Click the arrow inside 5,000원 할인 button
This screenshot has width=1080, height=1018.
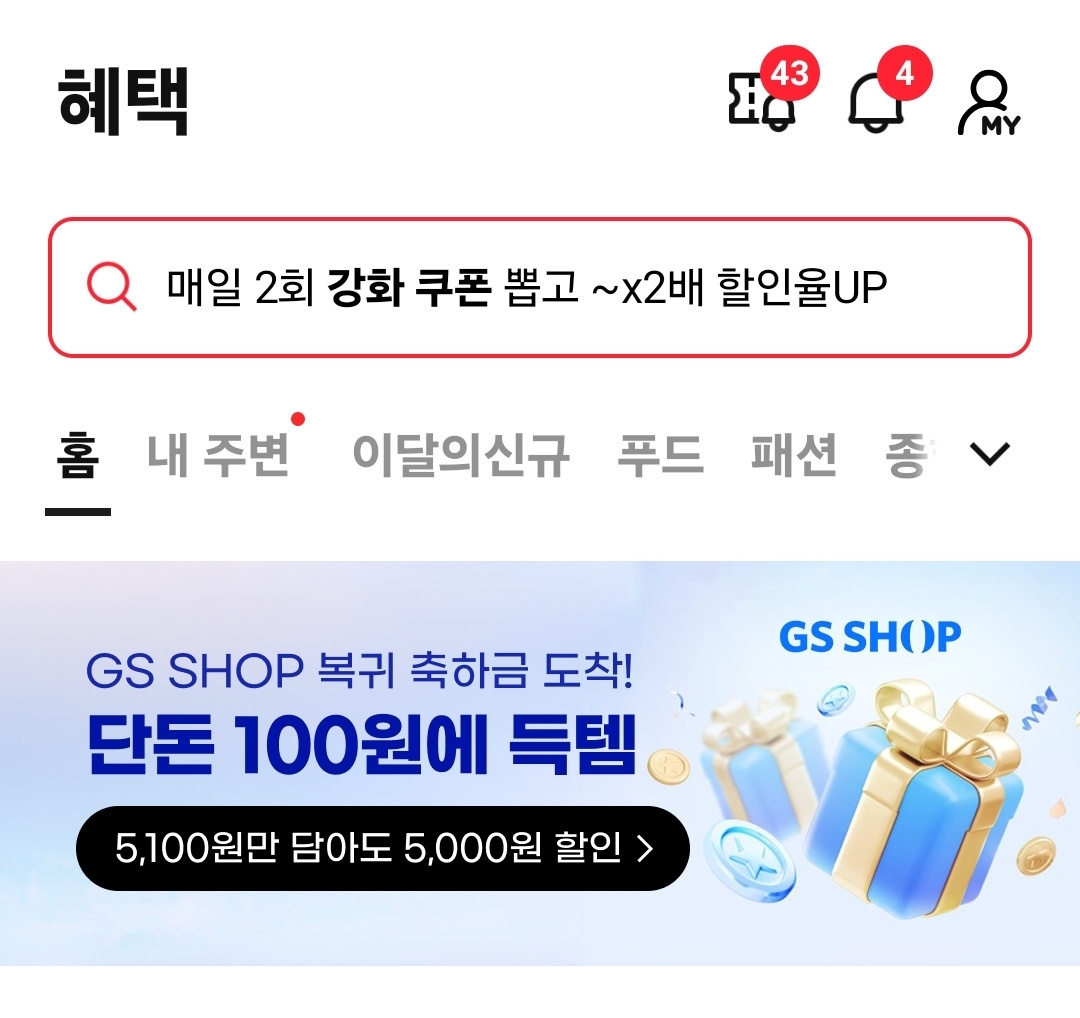pos(645,849)
